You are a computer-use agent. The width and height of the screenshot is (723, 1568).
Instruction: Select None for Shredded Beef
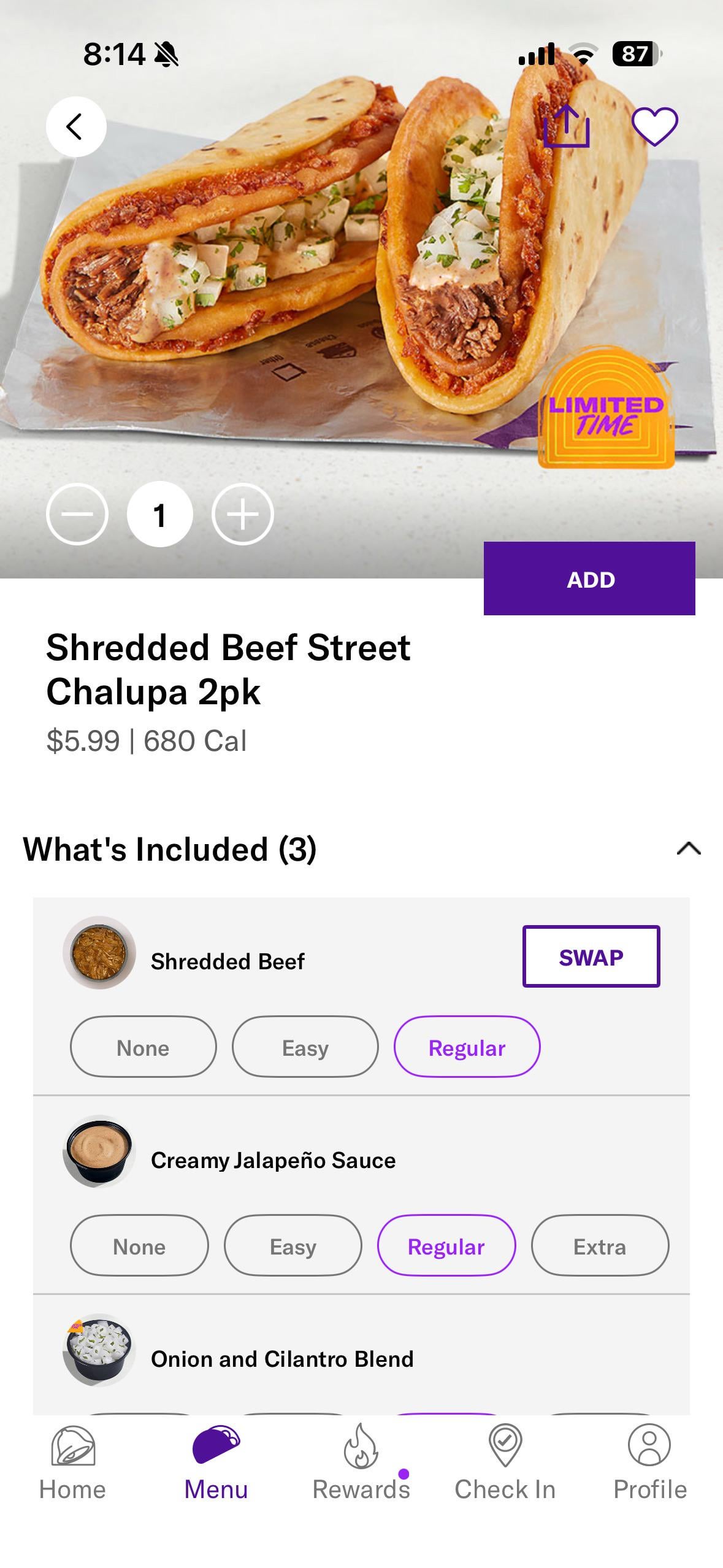pyautogui.click(x=143, y=1047)
